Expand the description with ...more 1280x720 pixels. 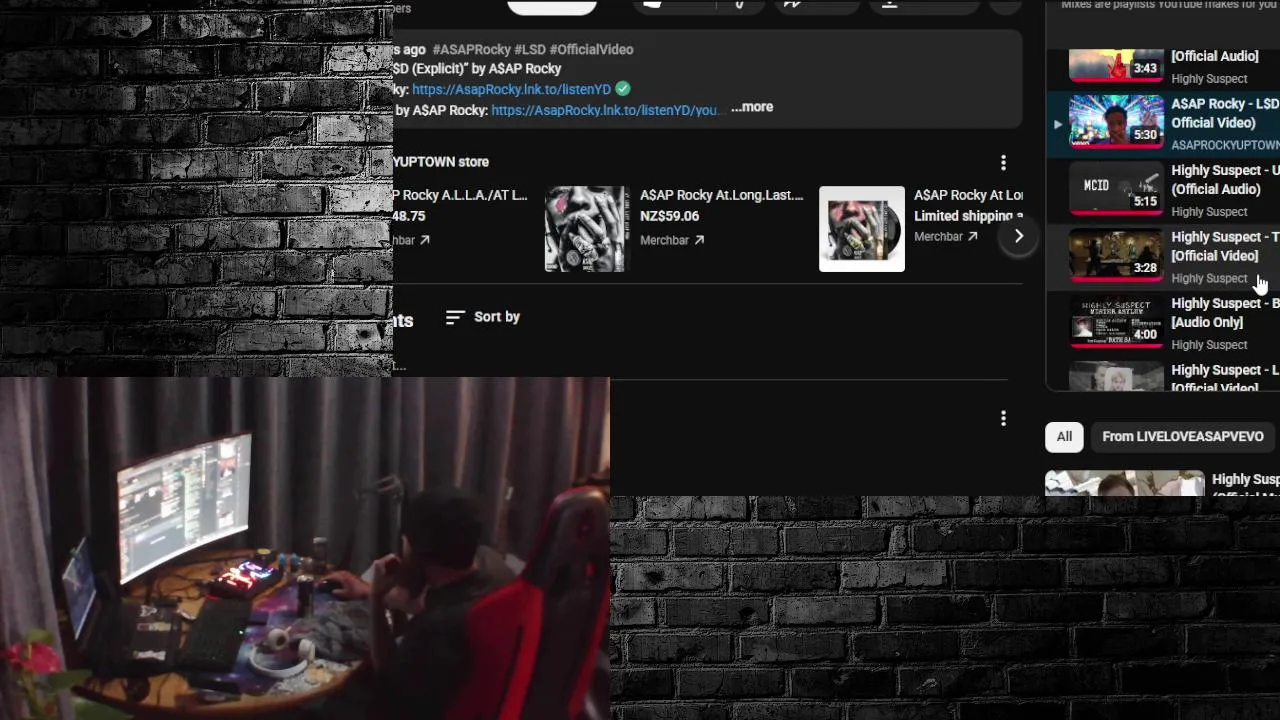pos(752,107)
